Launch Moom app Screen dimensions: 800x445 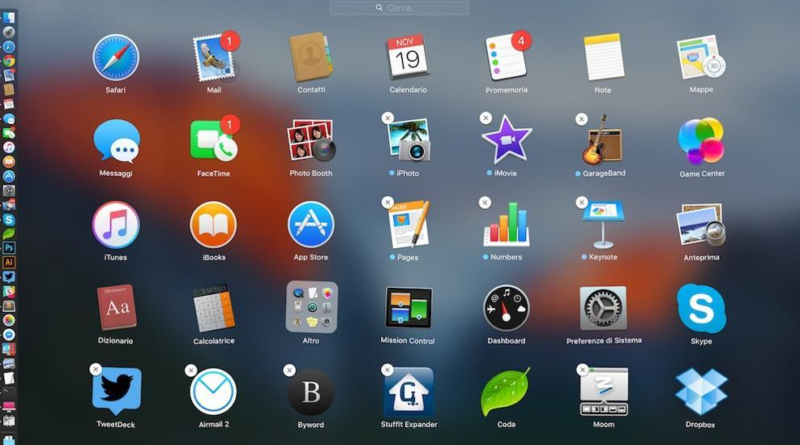(x=604, y=392)
